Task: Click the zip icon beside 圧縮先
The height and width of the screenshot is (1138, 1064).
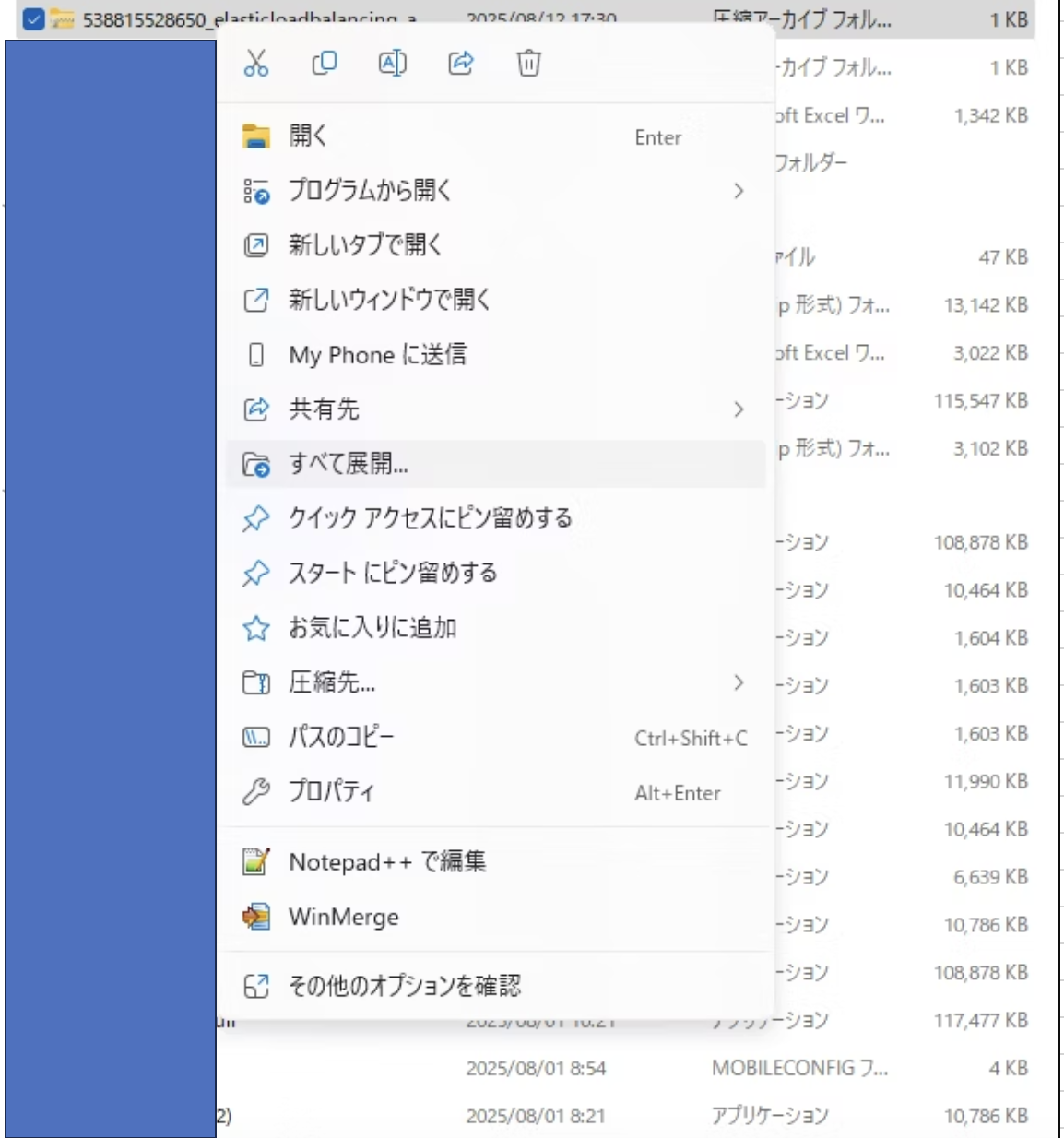Action: click(256, 682)
